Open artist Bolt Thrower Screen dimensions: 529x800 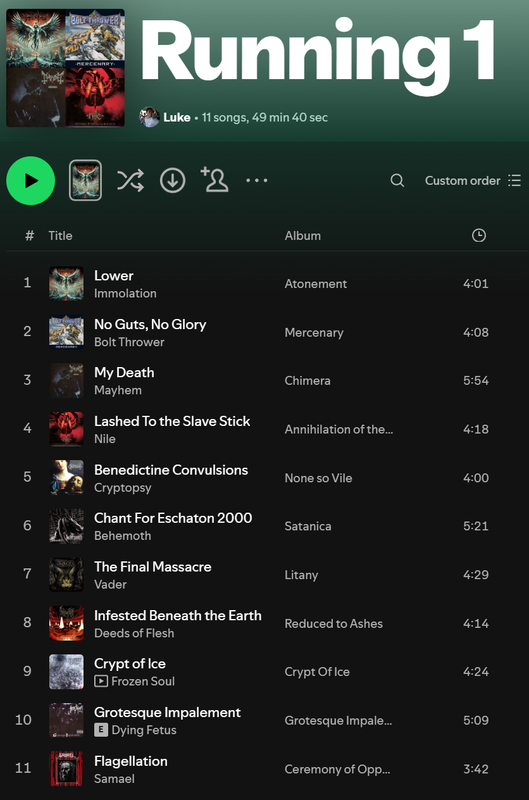[x=129, y=342]
